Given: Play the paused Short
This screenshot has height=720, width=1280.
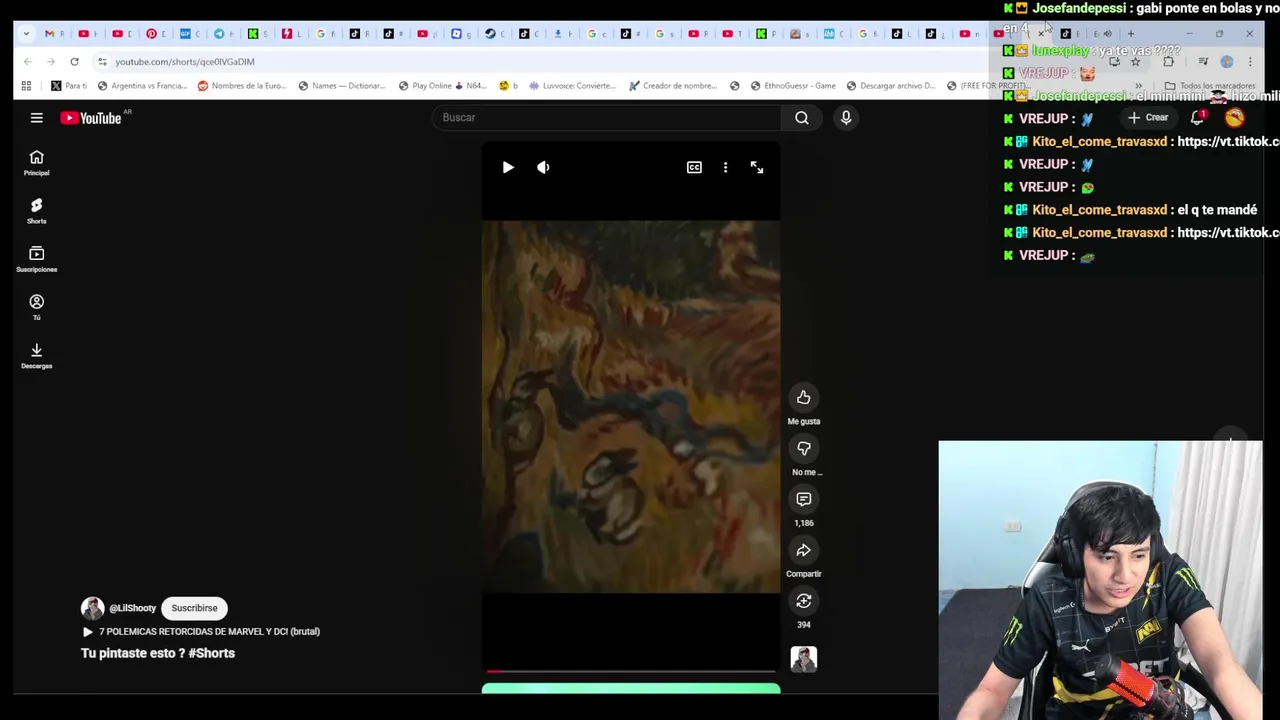Looking at the screenshot, I should (x=508, y=167).
